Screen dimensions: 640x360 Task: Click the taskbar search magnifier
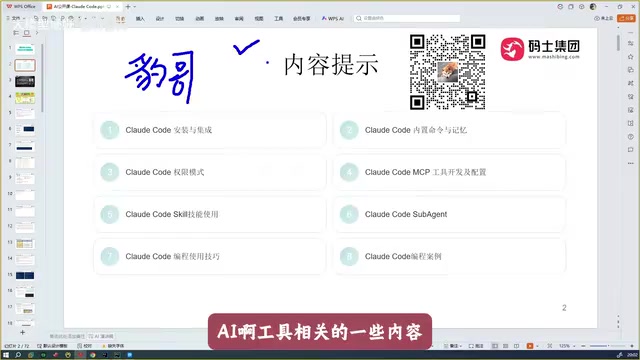[x=18, y=355]
